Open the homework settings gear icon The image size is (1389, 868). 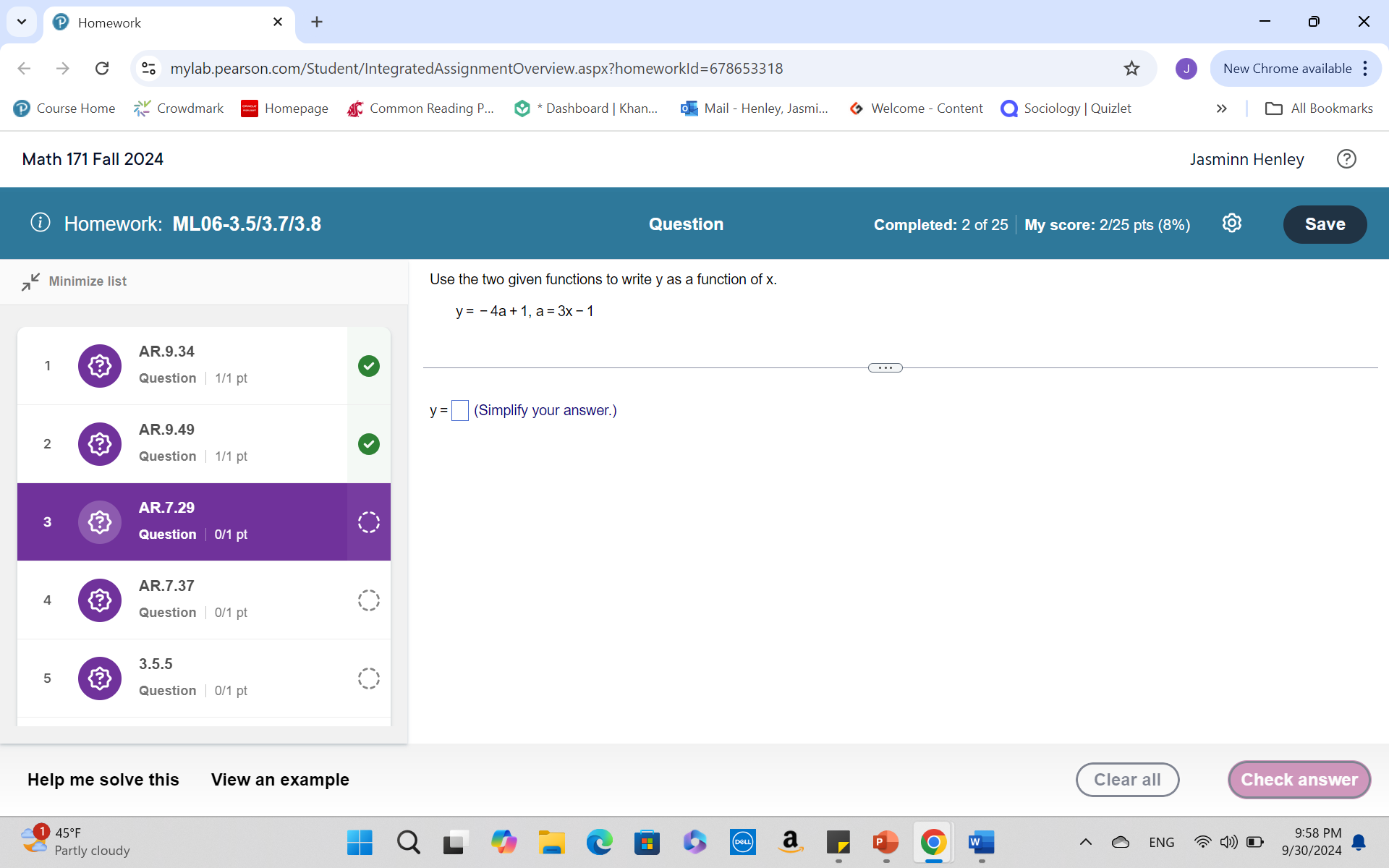pos(1231,224)
